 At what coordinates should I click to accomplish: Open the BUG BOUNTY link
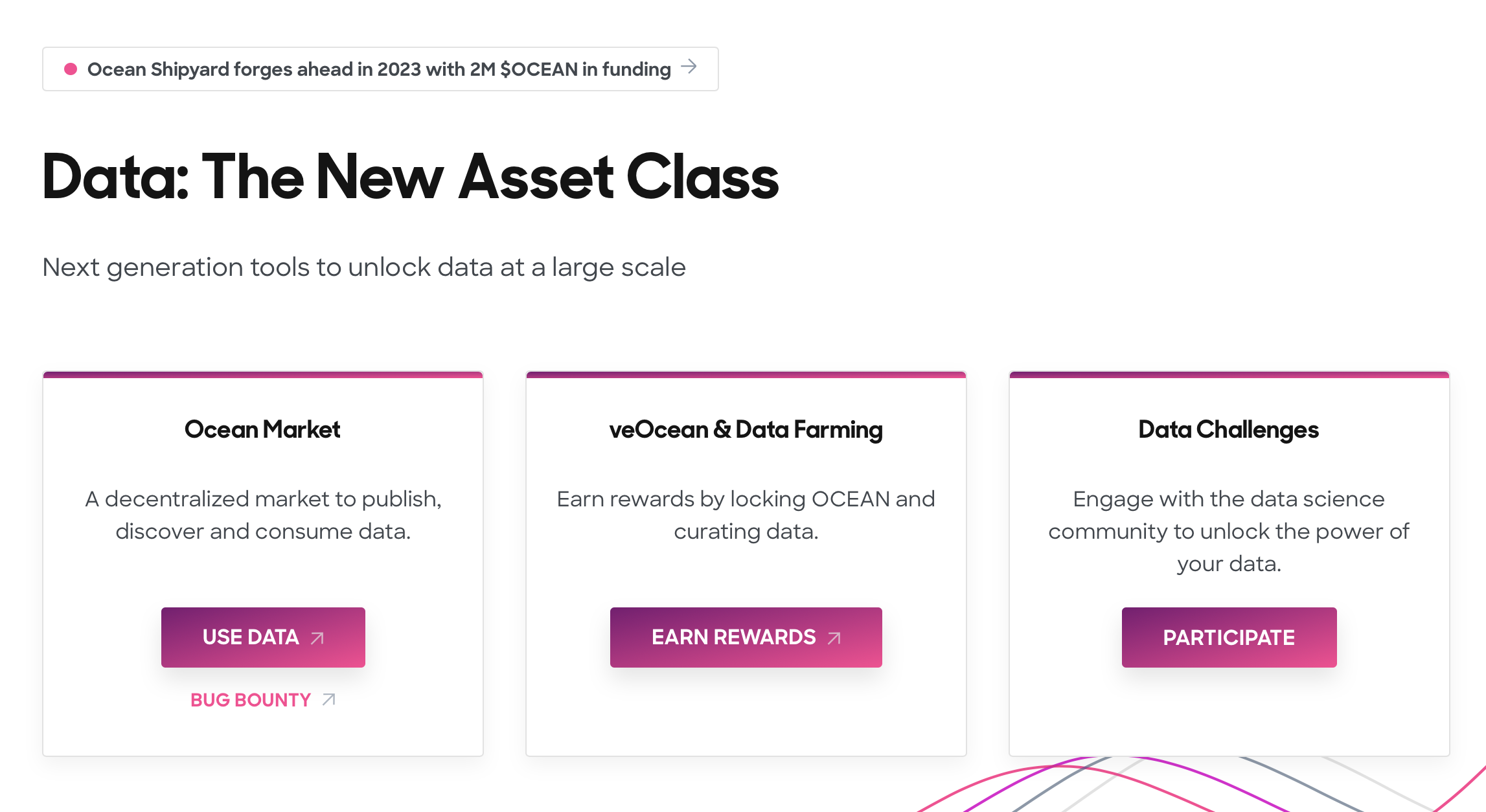click(x=263, y=699)
